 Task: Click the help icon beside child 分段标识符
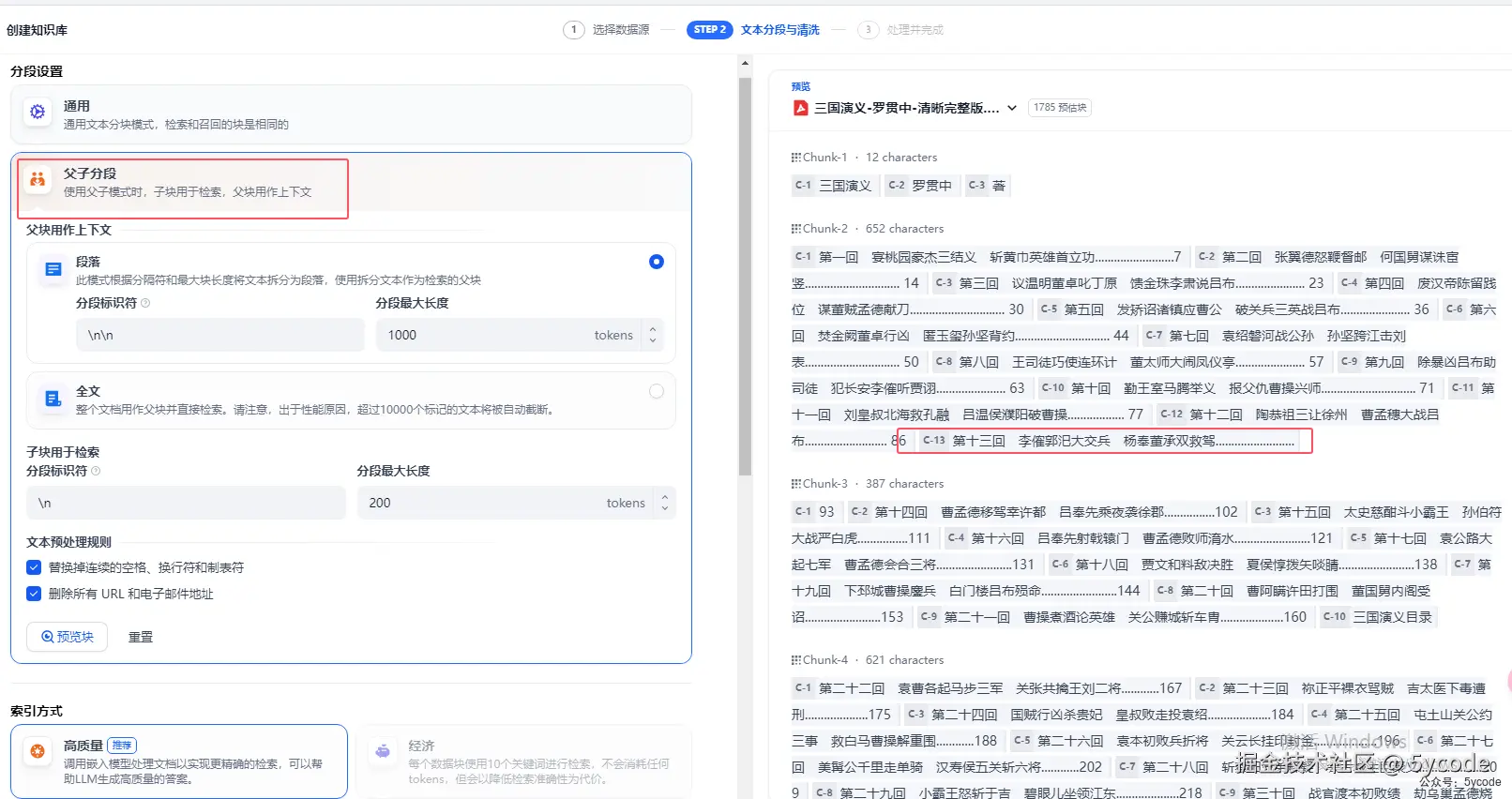click(96, 471)
